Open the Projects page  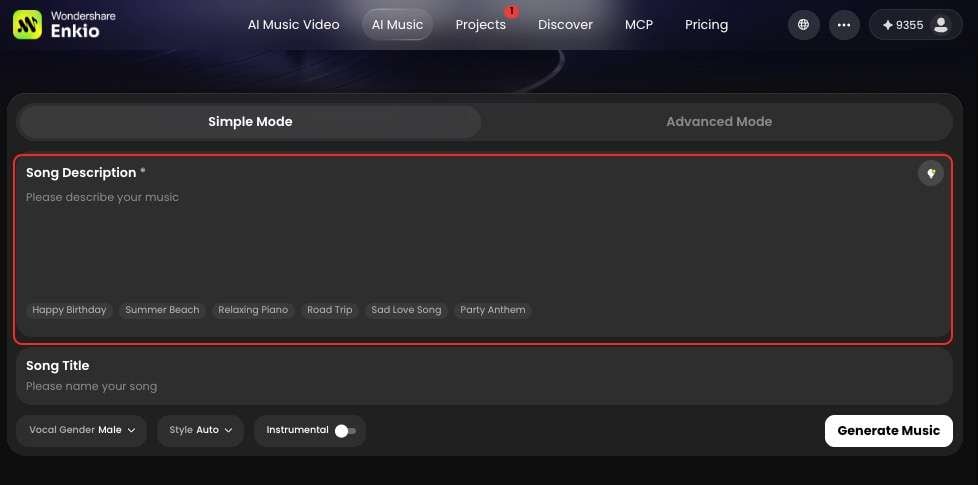click(480, 25)
